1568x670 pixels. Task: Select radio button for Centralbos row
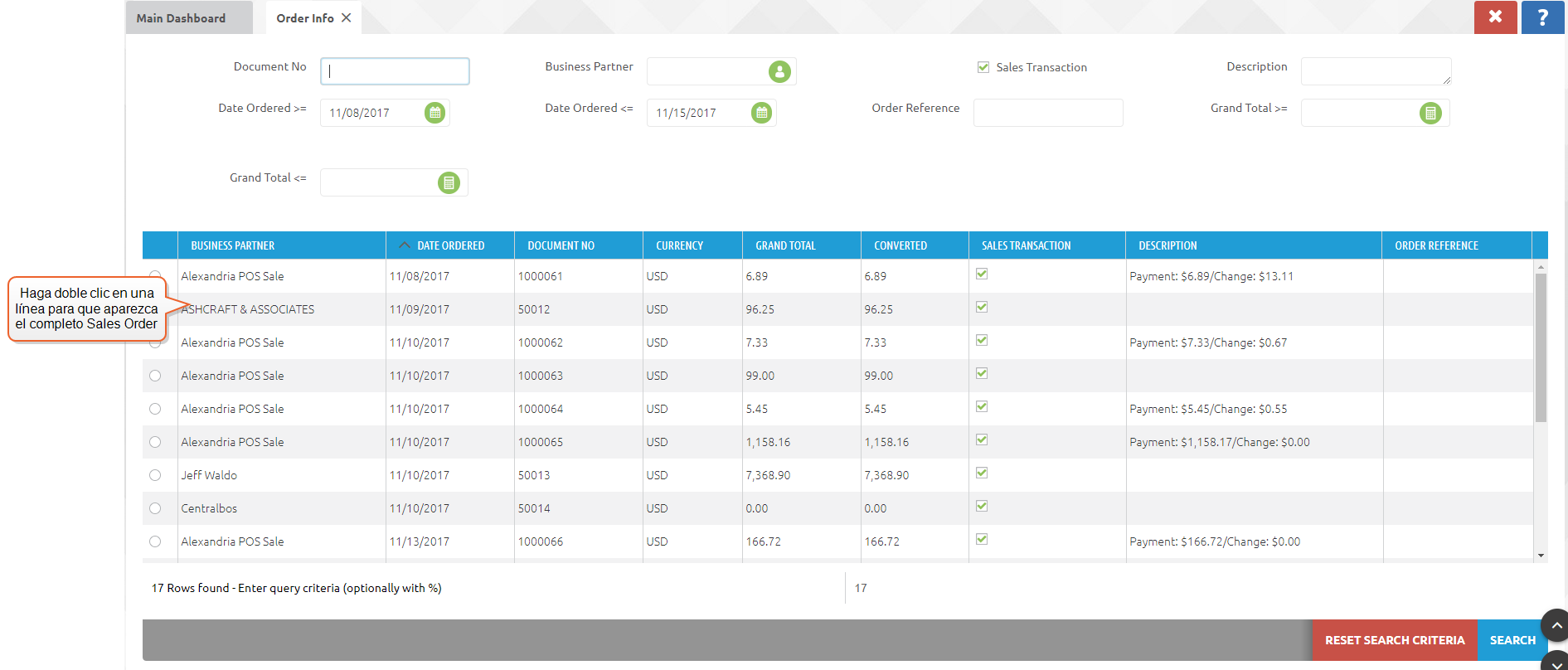[x=155, y=508]
